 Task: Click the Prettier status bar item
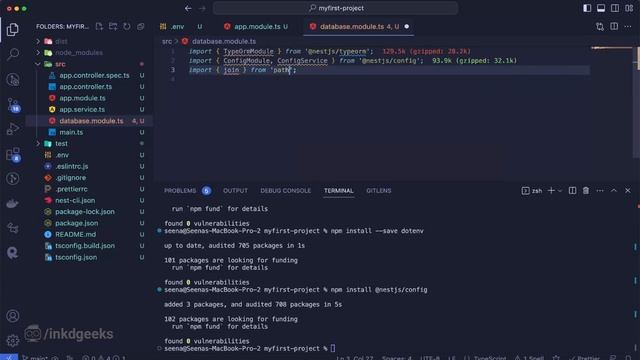point(584,358)
